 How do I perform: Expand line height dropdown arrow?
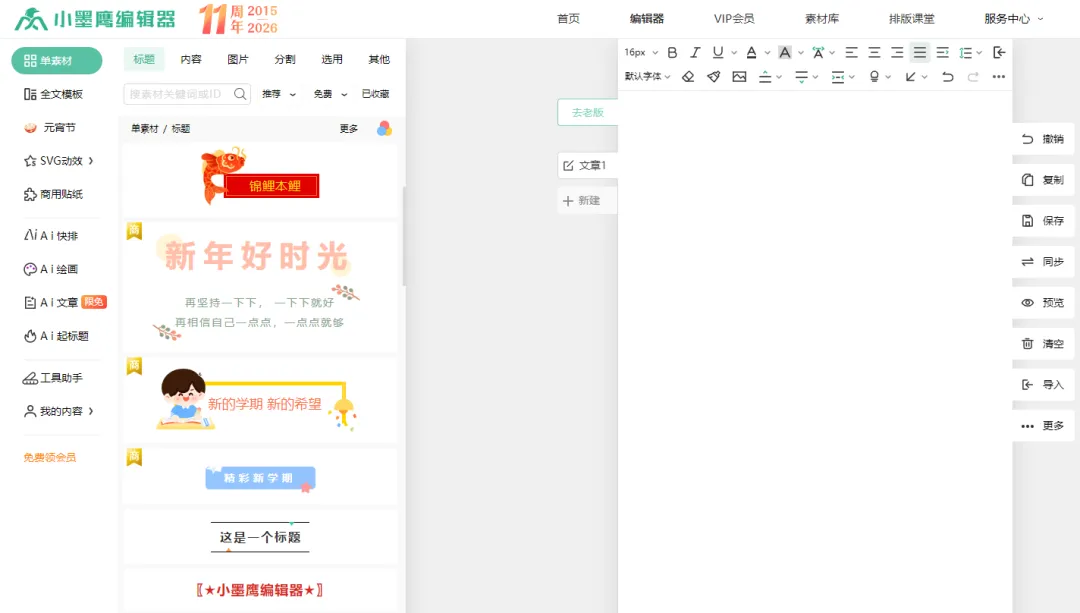[x=979, y=52]
